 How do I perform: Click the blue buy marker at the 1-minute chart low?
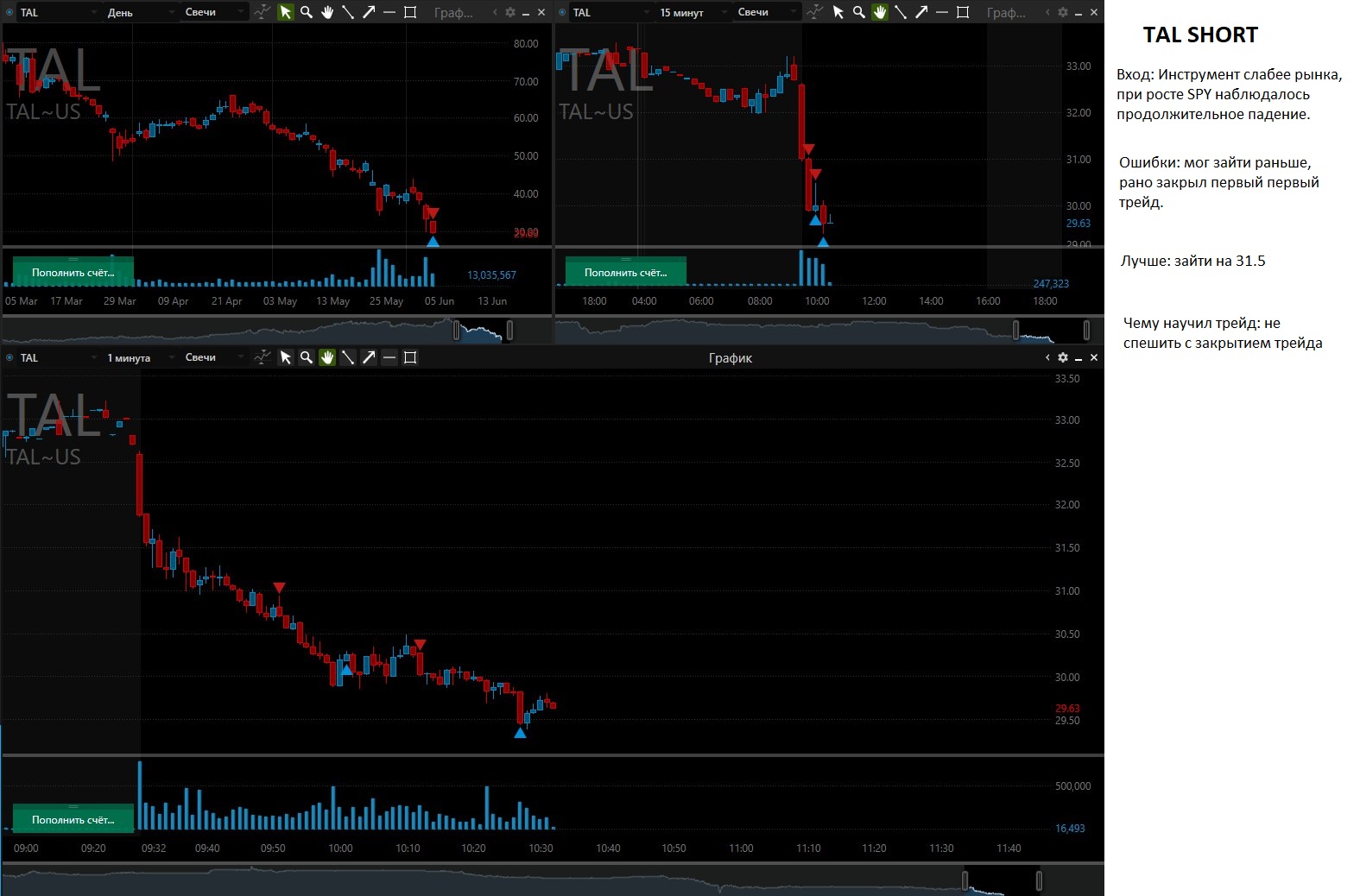tap(520, 733)
